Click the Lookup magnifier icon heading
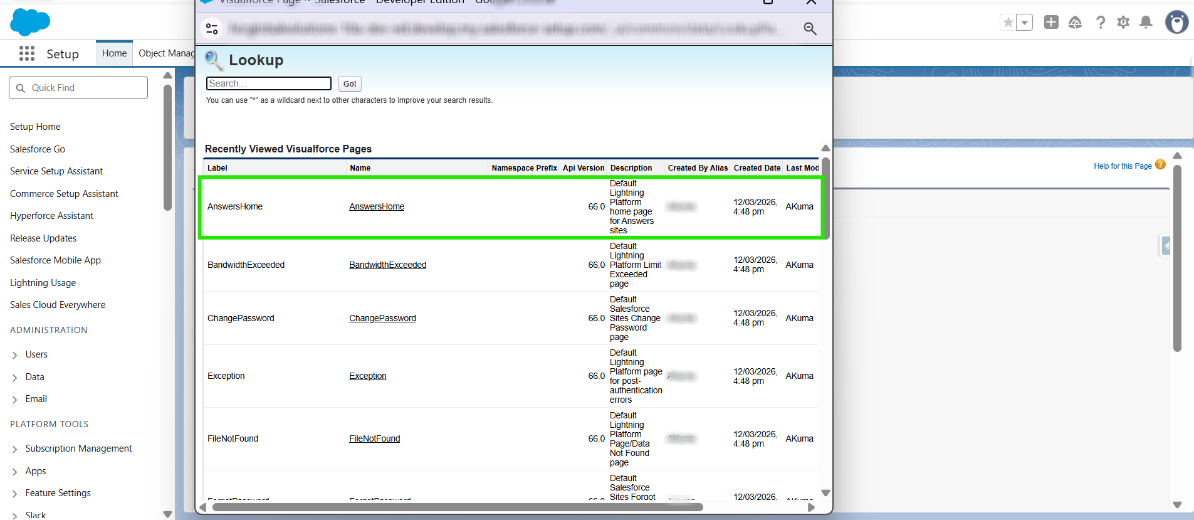 [215, 60]
